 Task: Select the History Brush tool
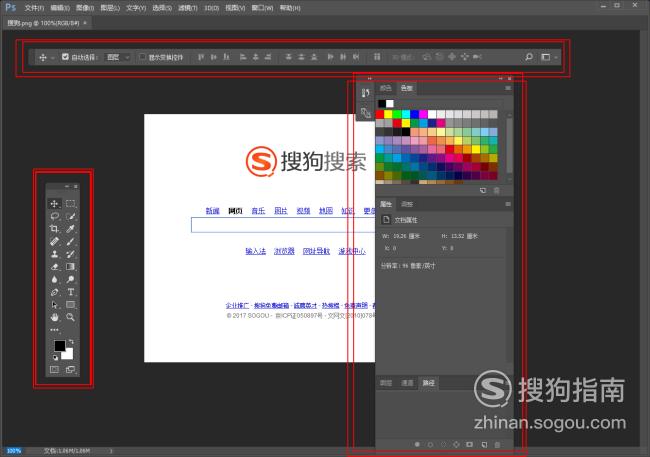(70, 254)
